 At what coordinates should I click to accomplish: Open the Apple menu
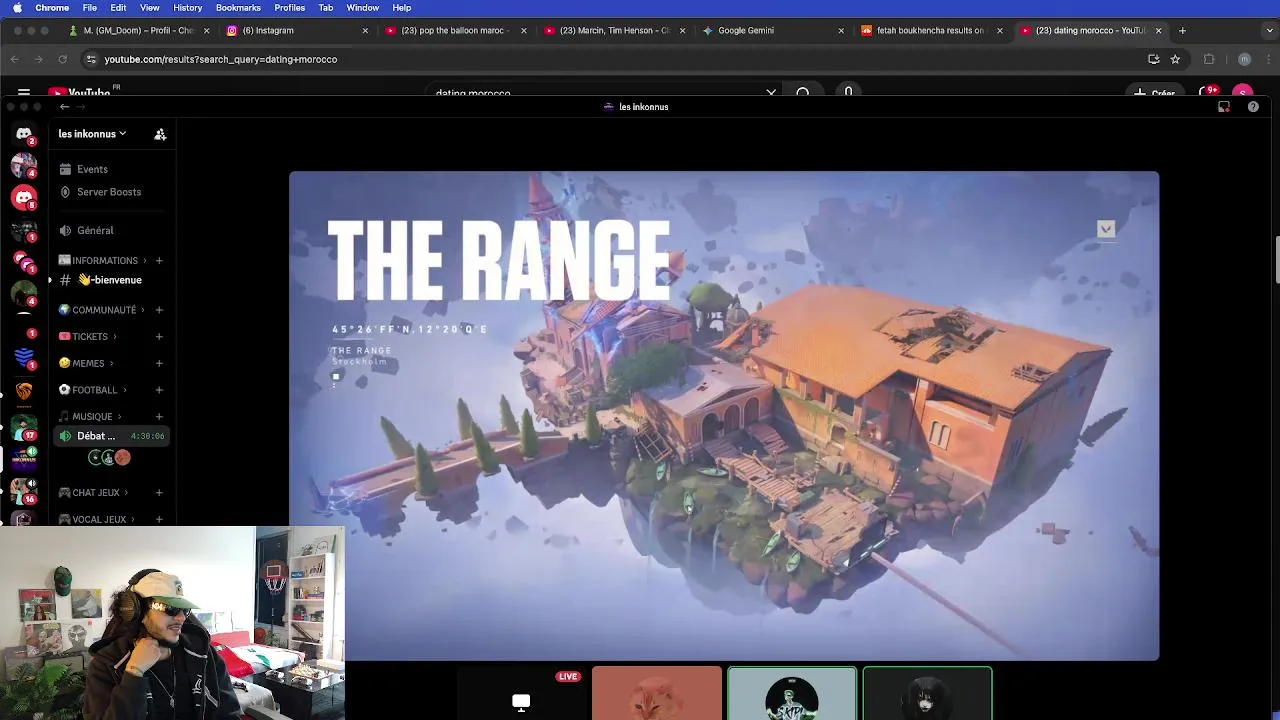17,7
